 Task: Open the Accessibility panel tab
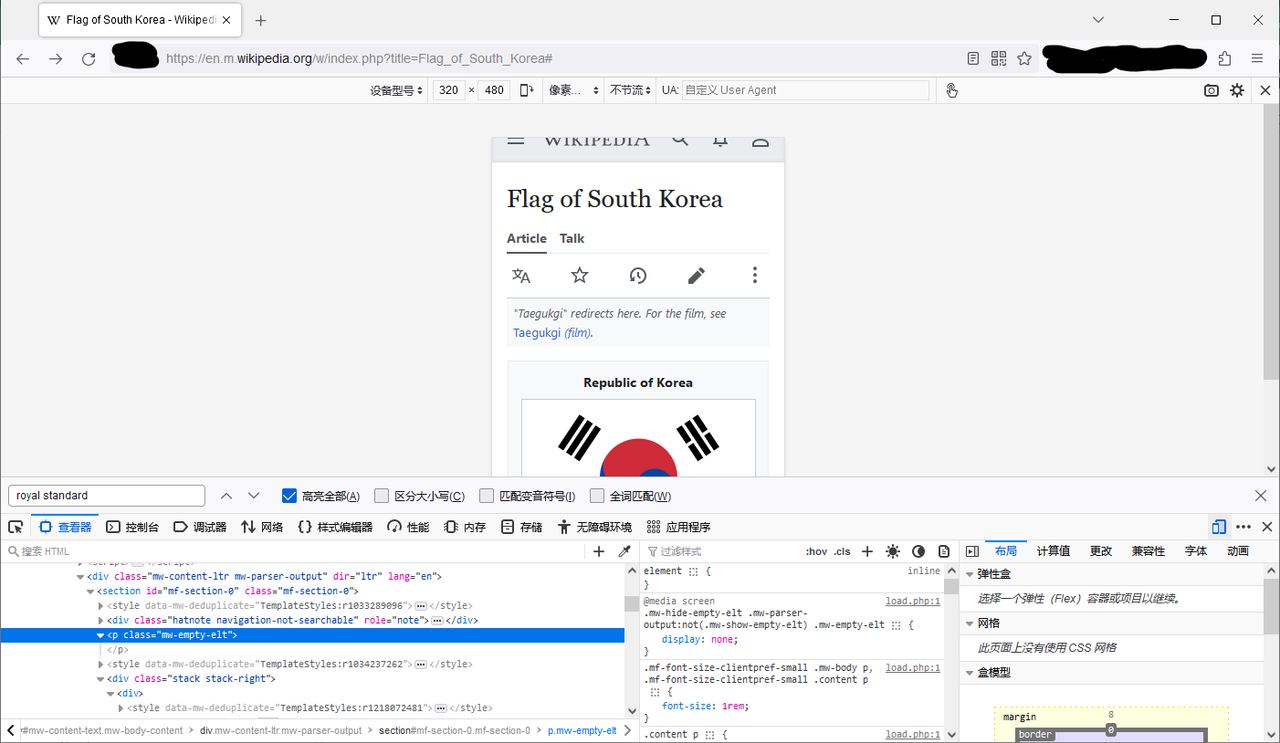click(595, 527)
